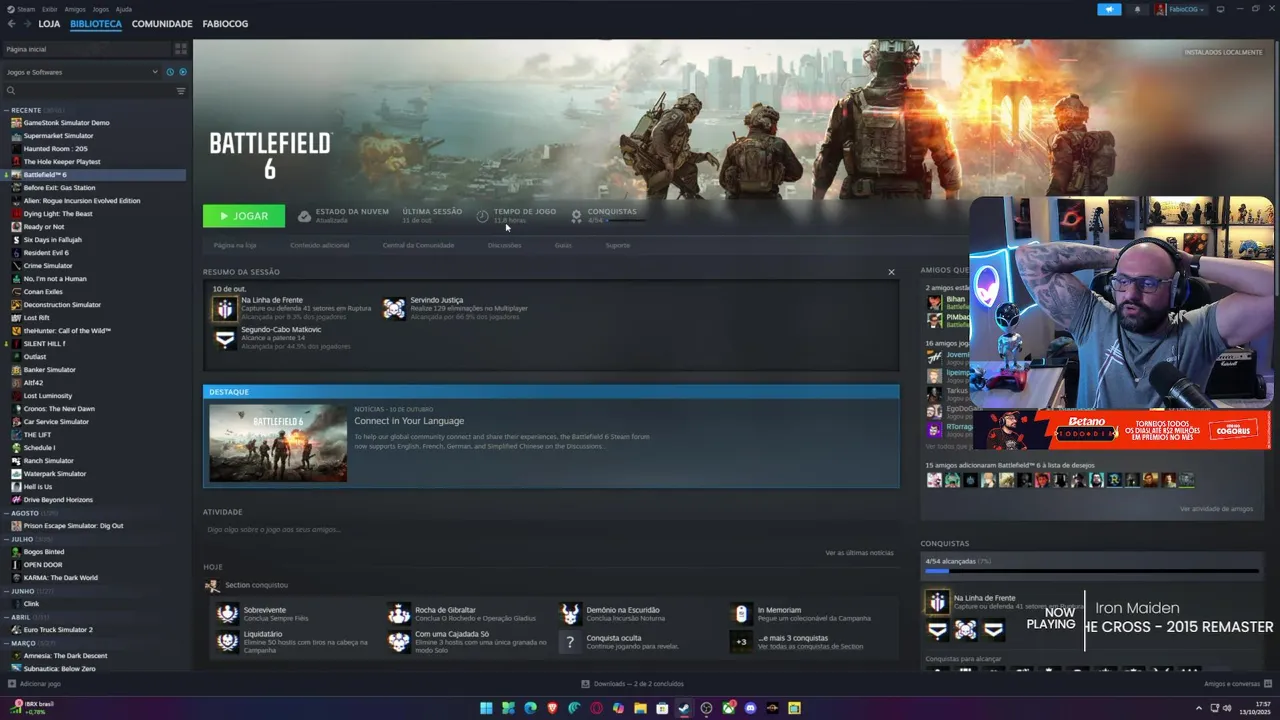Click the Sobrevivente achievement icon
1280x720 pixels.
click(228, 614)
